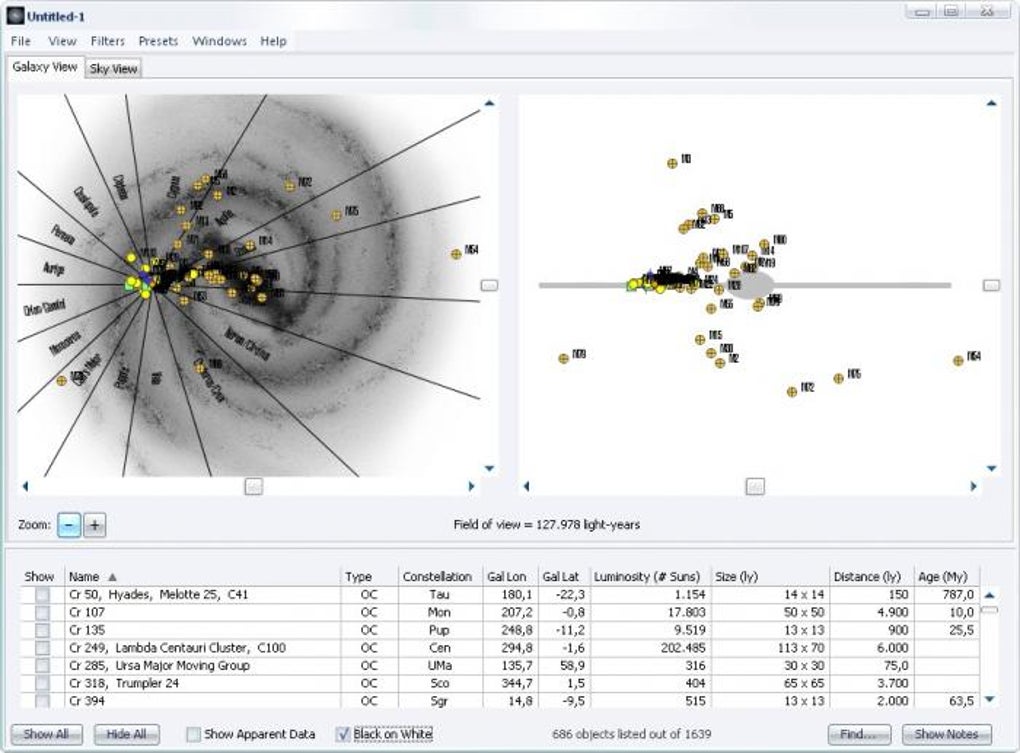Sort by the Constellation column header

coord(440,577)
